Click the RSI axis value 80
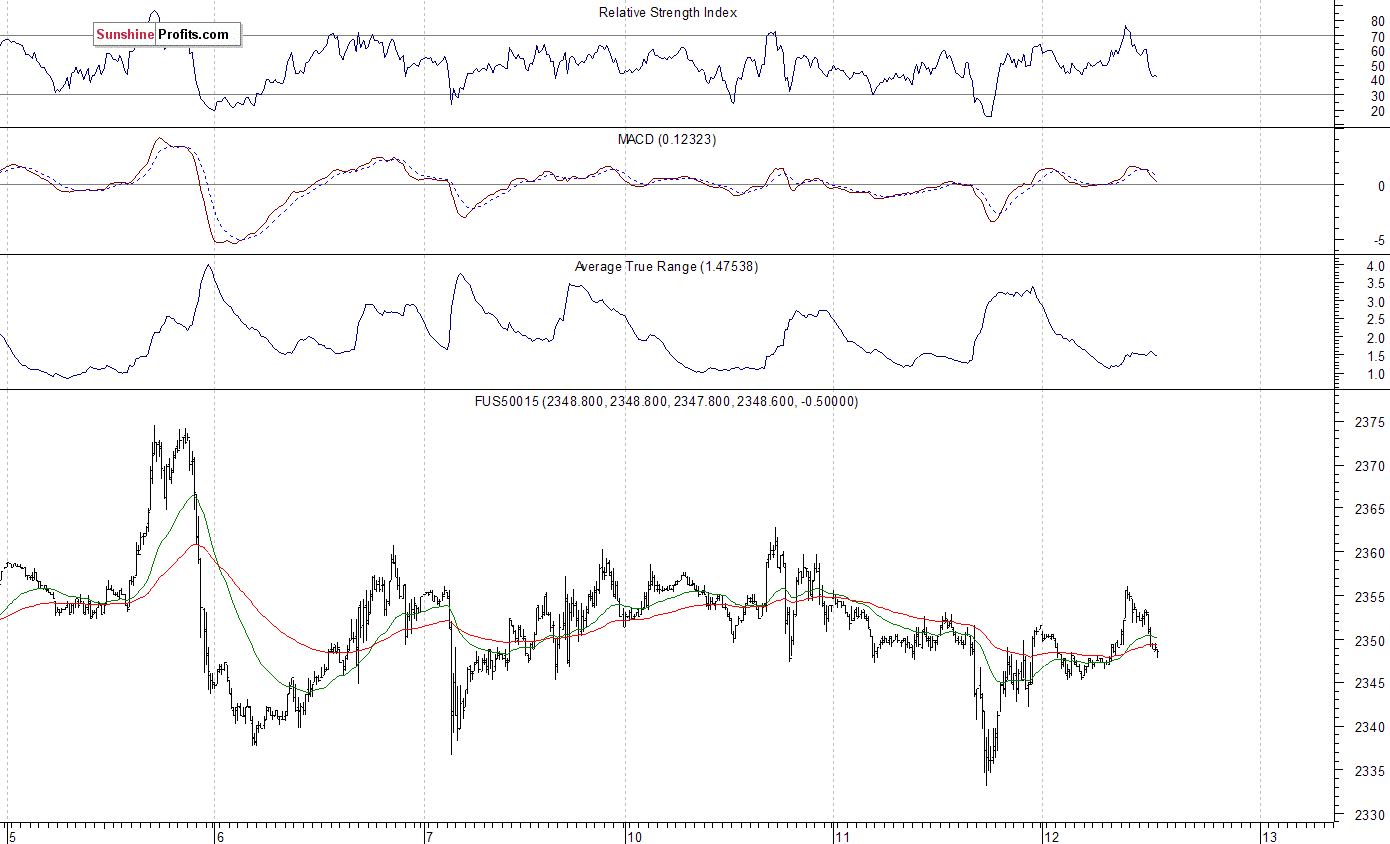Screen dimensions: 1390x844 coord(1378,22)
